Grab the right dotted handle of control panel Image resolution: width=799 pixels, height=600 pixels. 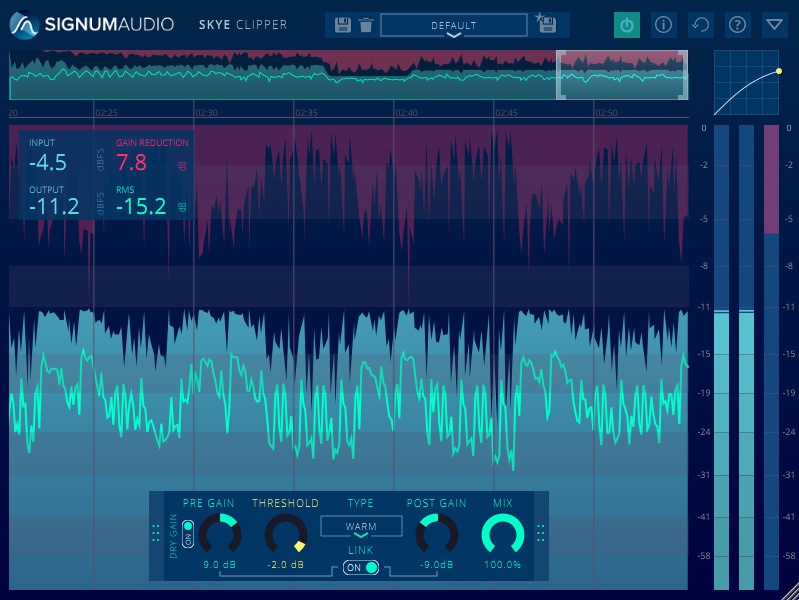[541, 533]
